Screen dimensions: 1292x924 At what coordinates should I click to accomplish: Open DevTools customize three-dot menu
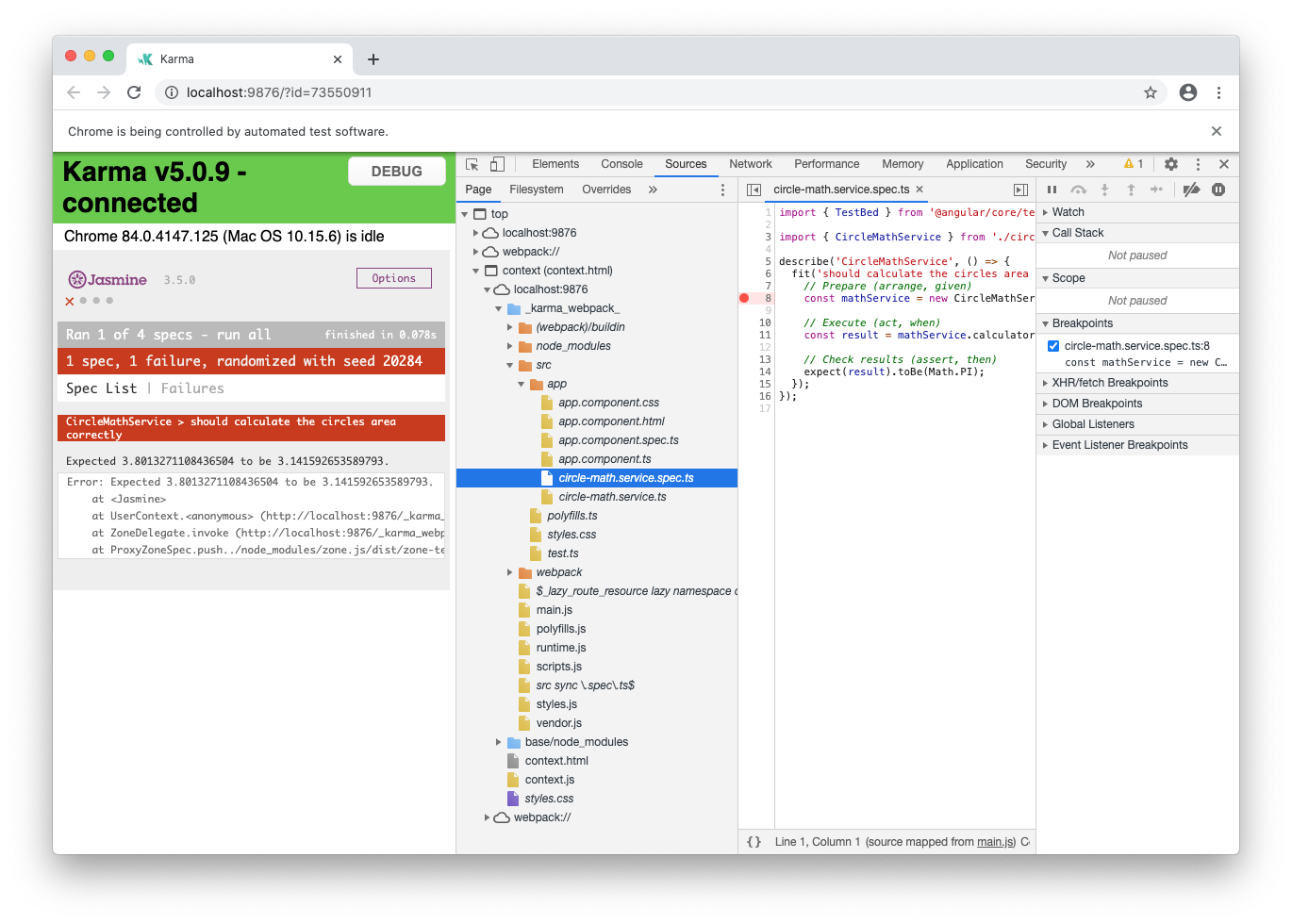click(1198, 164)
